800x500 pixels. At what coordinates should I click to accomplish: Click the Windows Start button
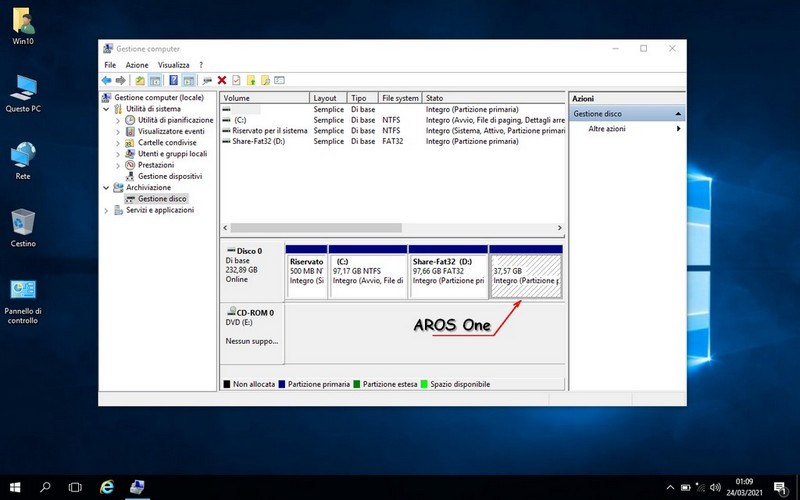pyautogui.click(x=15, y=487)
